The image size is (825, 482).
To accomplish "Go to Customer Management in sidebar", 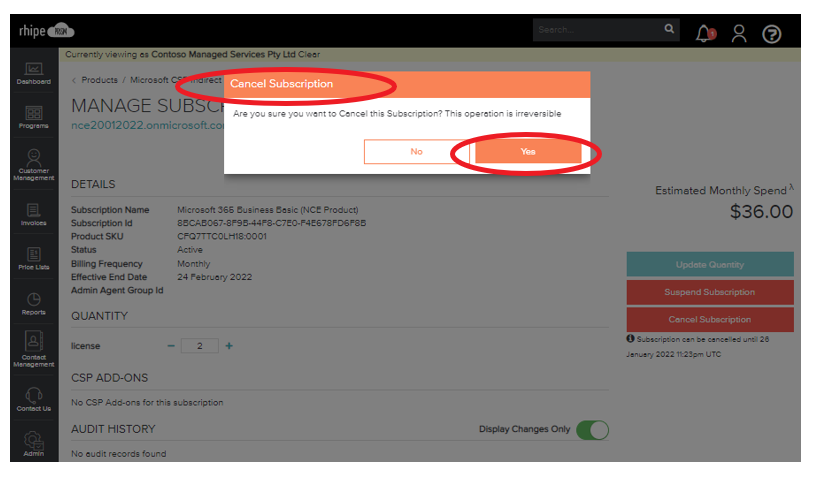I will [34, 165].
